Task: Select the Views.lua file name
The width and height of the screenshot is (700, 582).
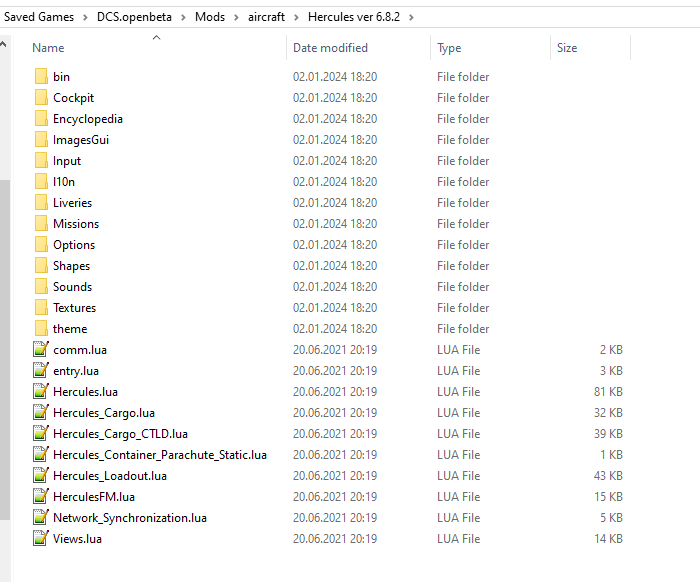Action: click(x=77, y=538)
